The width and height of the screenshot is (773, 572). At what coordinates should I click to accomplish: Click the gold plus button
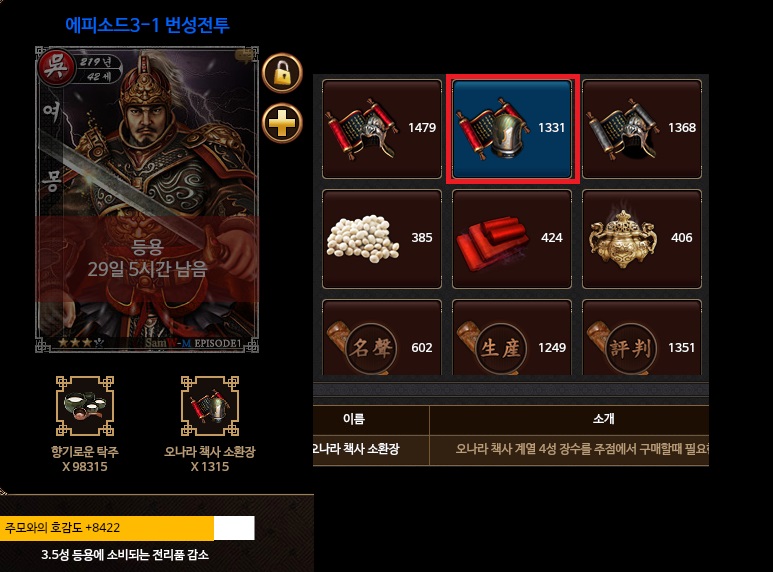[282, 123]
